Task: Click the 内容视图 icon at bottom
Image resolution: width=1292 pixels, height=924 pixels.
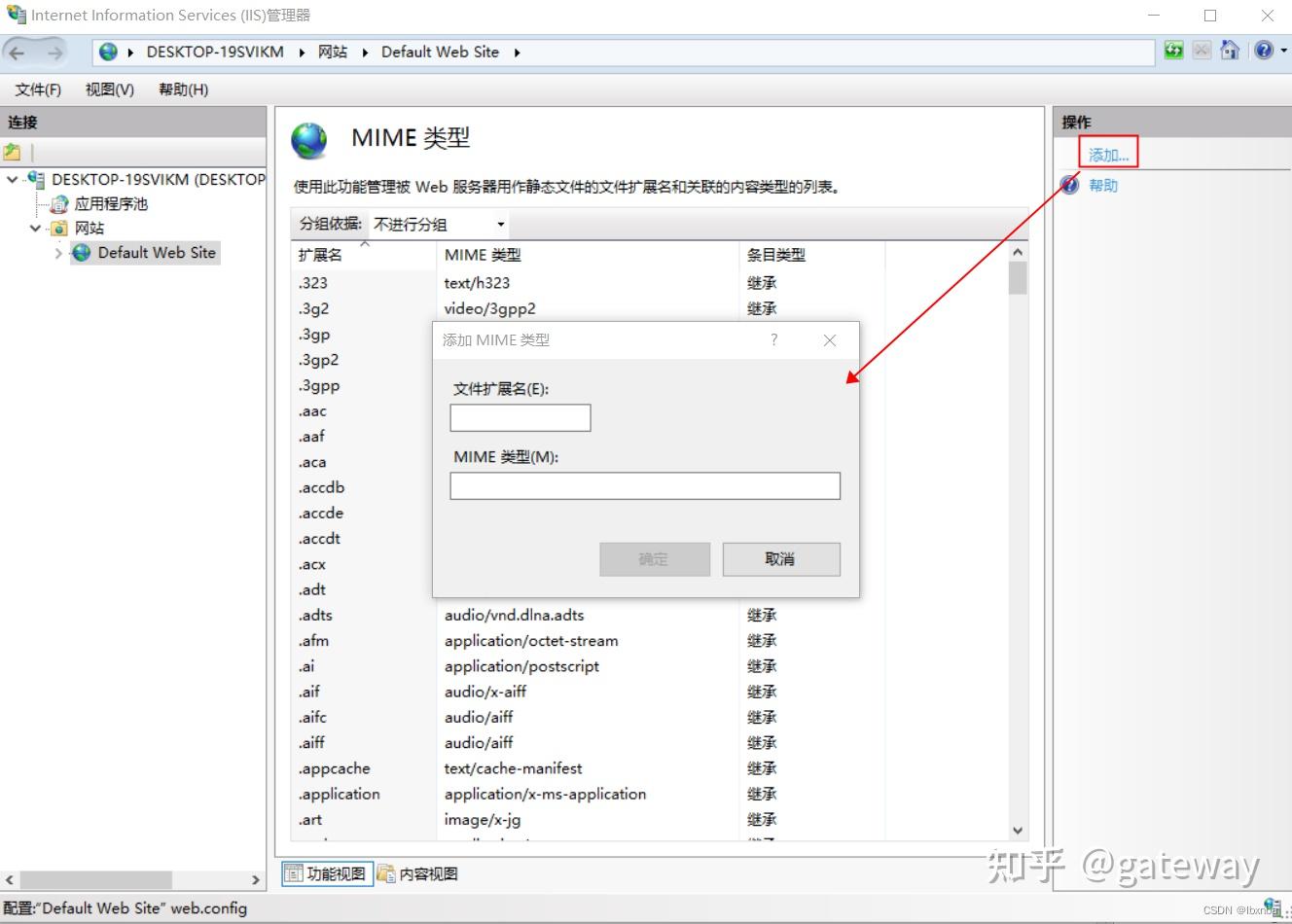Action: pyautogui.click(x=386, y=873)
